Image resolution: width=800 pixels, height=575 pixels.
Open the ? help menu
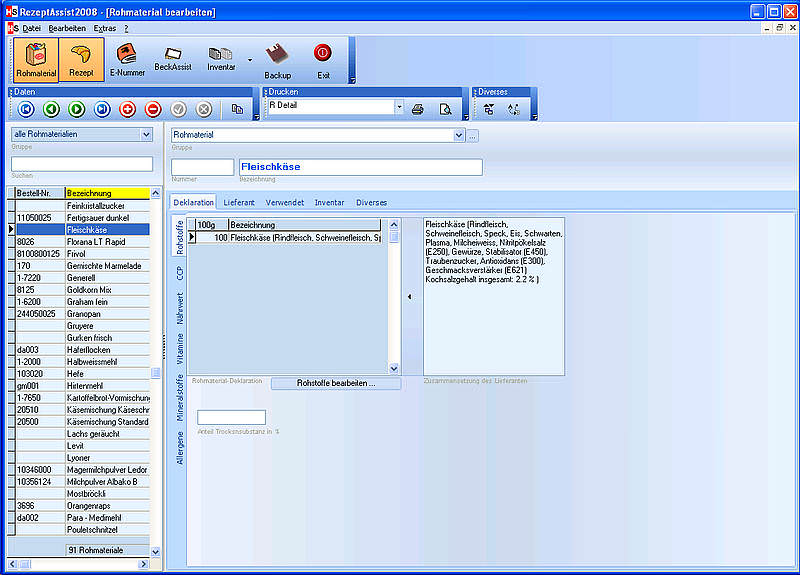126,29
